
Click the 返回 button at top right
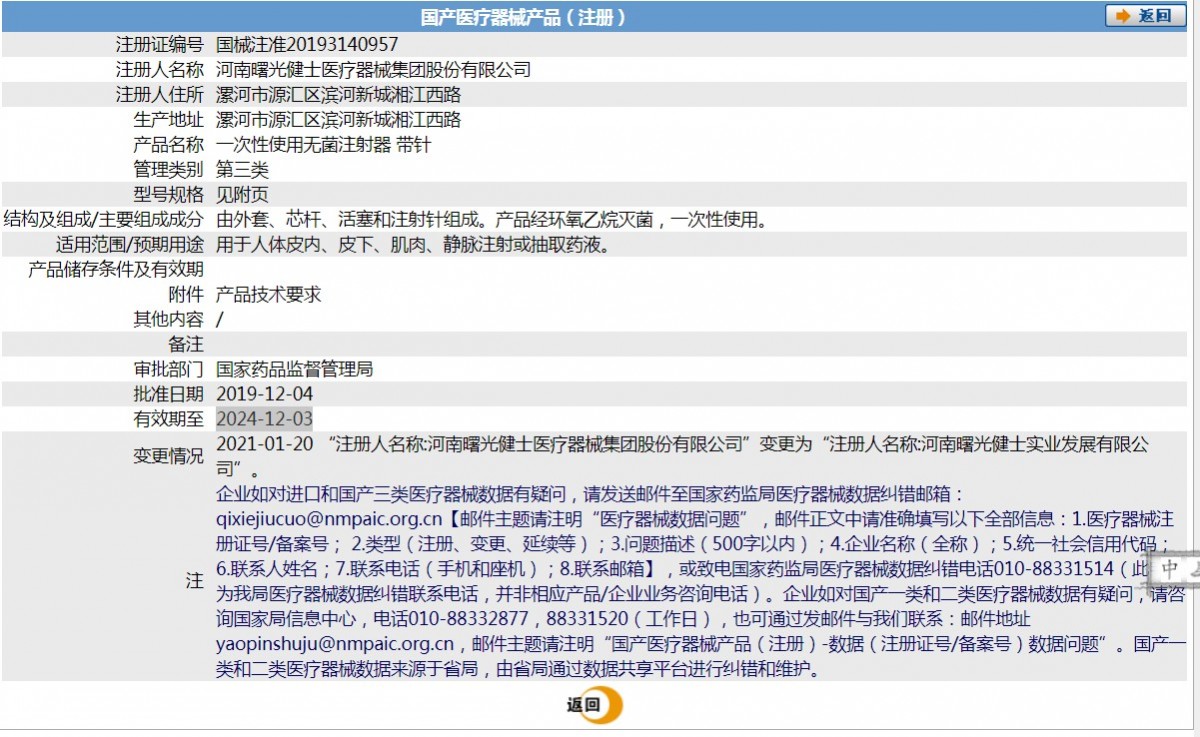1146,16
